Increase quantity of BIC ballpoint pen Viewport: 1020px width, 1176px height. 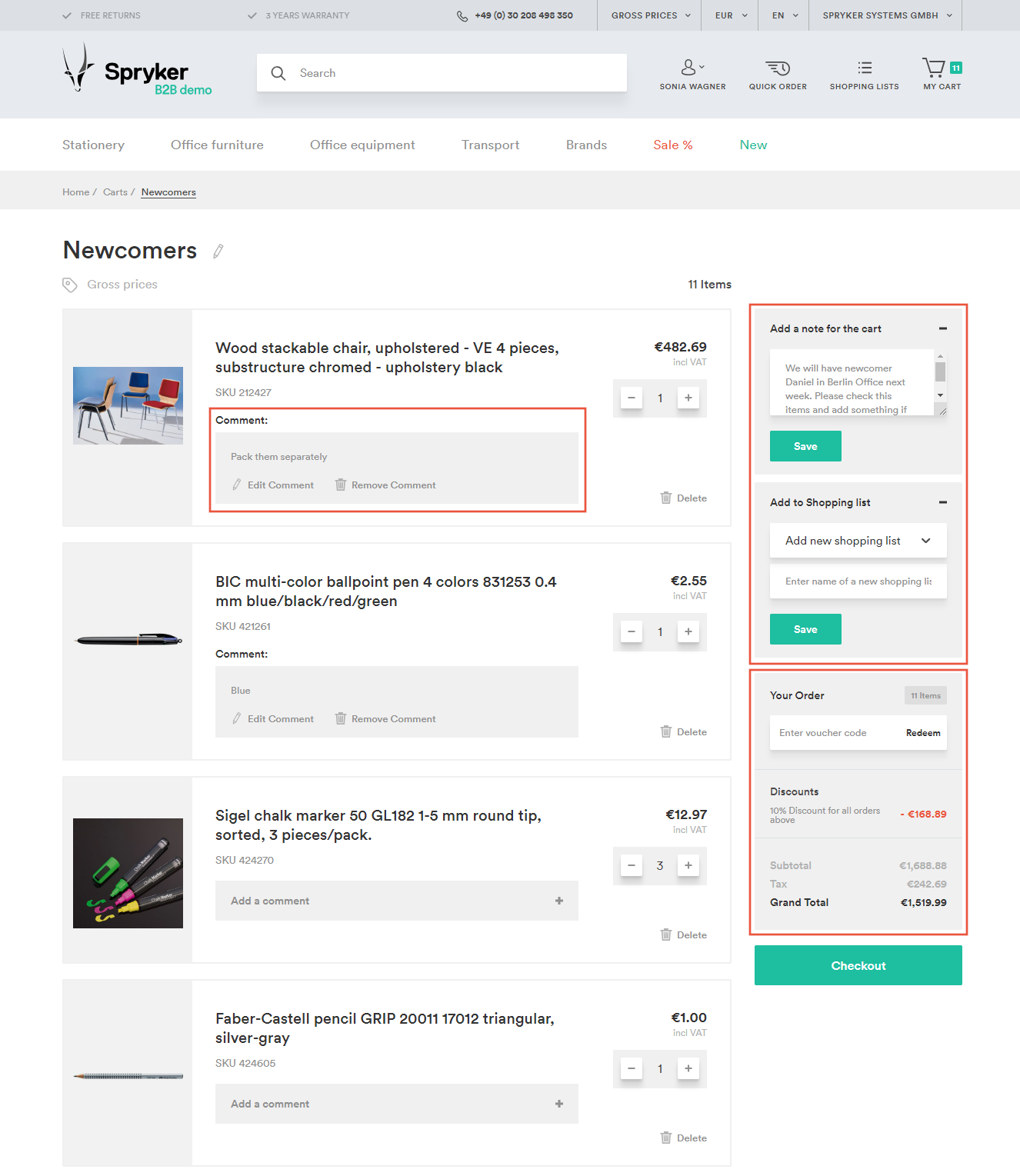coord(688,632)
